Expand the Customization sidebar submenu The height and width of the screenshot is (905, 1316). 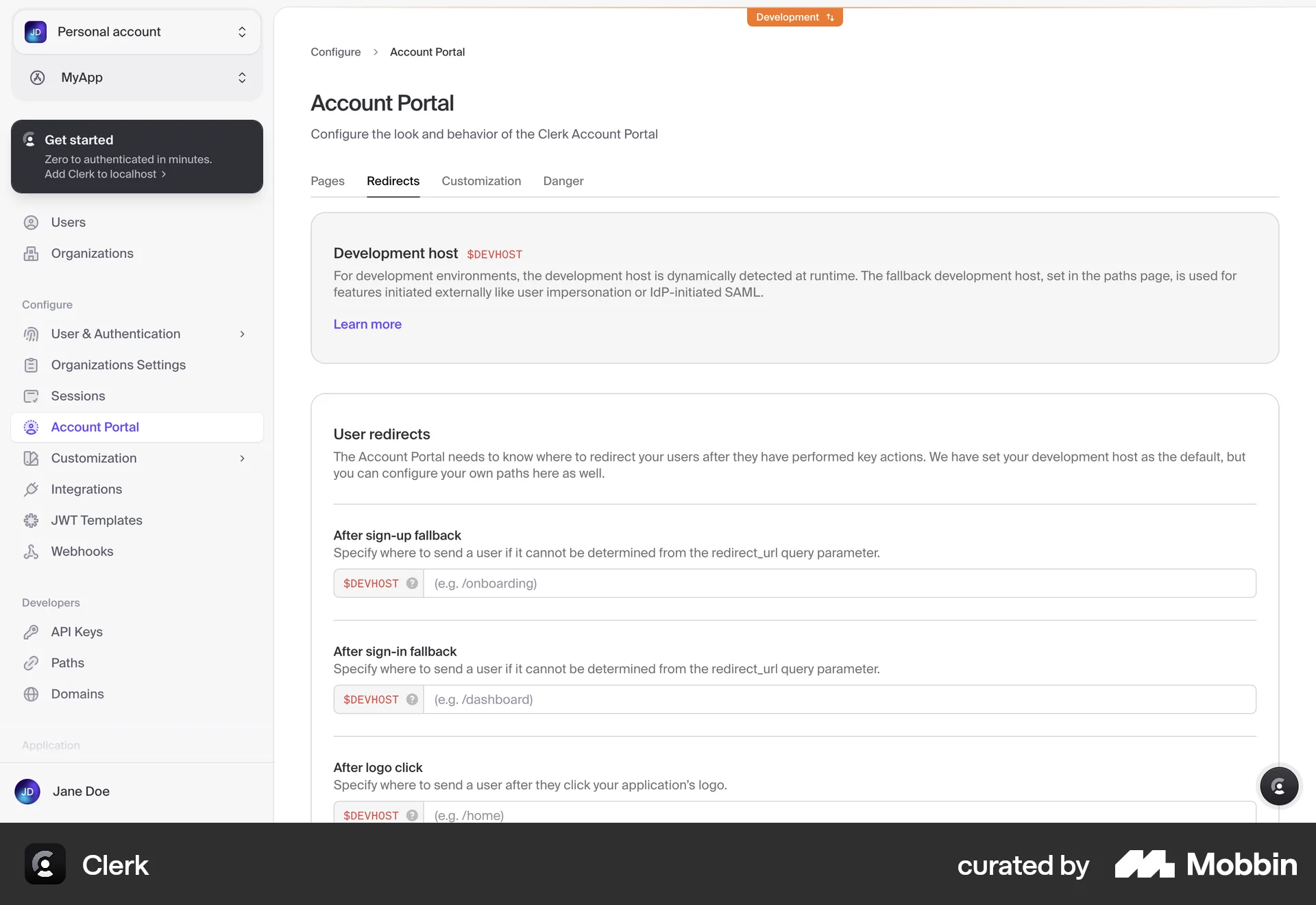tap(242, 458)
